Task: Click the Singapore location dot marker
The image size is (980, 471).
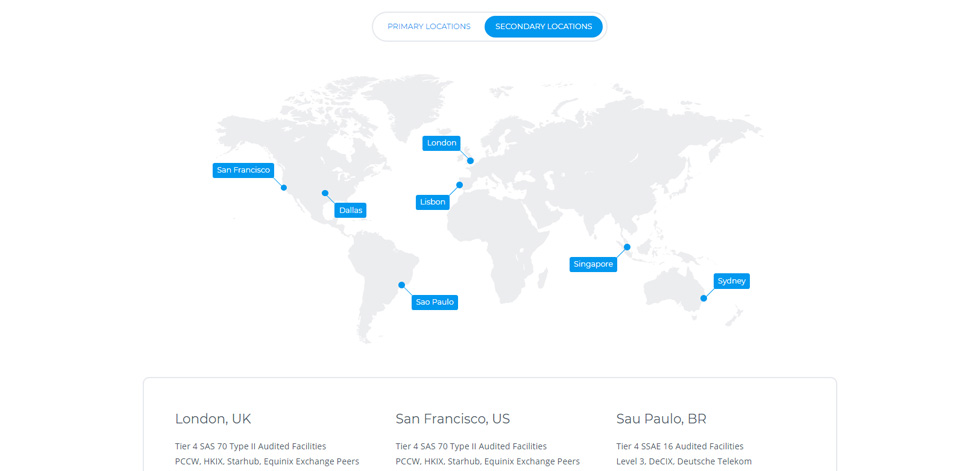Action: pyautogui.click(x=628, y=247)
